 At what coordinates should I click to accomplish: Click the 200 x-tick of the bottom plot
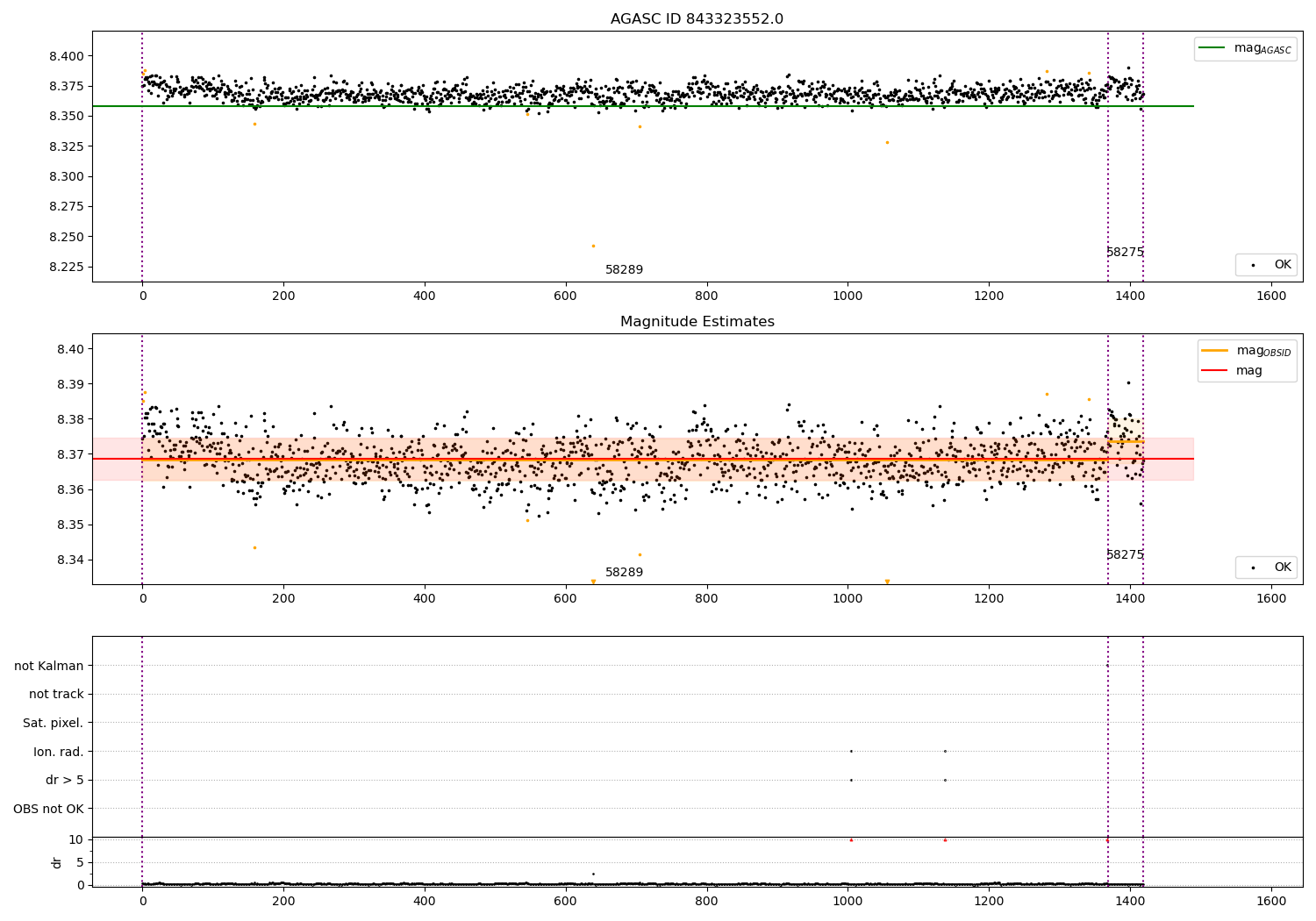pos(283,900)
